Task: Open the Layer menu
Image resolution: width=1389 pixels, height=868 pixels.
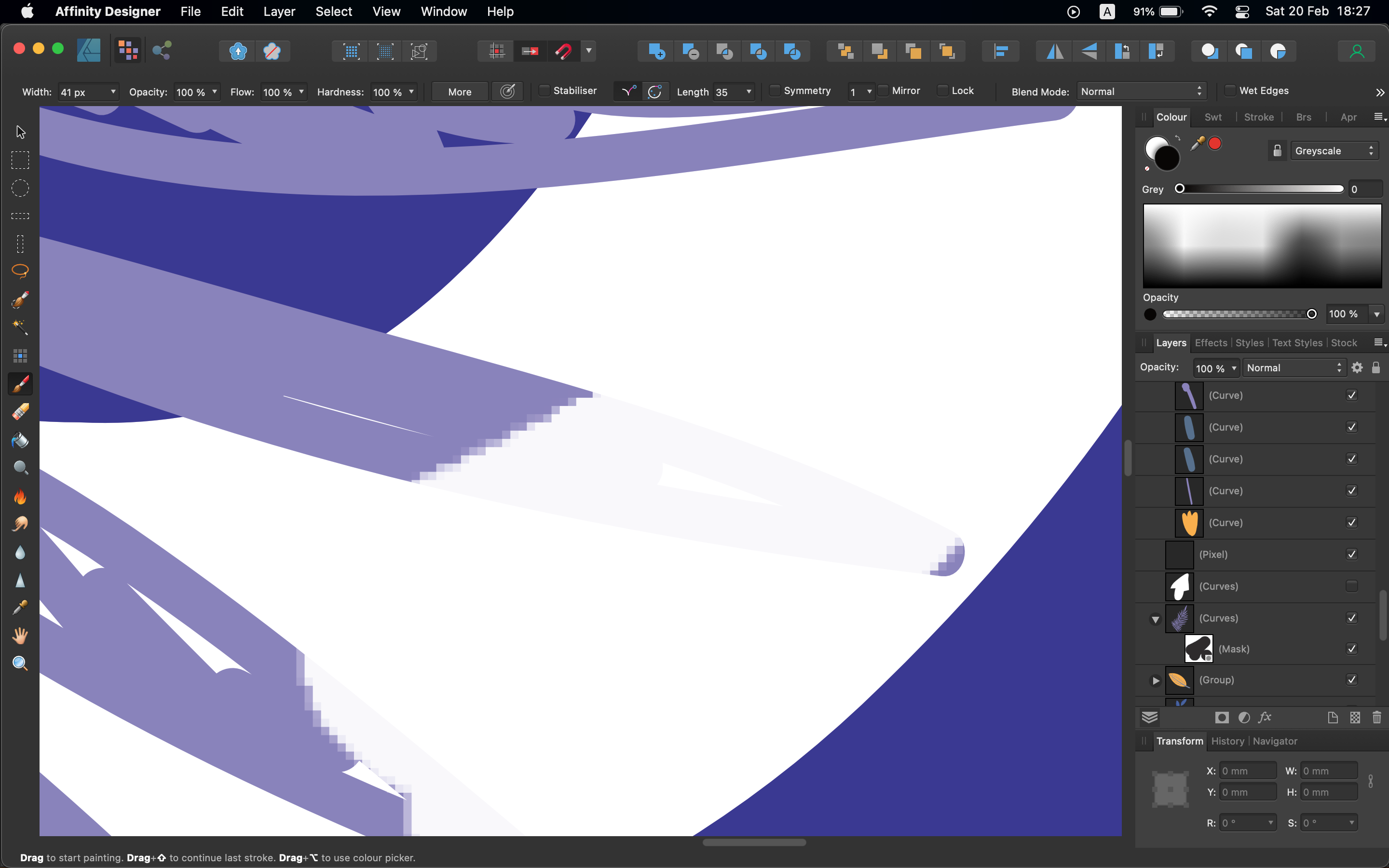Action: coord(279,12)
